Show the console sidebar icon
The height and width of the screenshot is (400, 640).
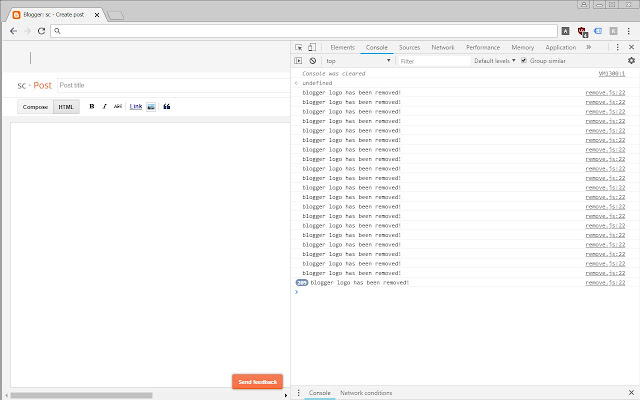tap(298, 61)
